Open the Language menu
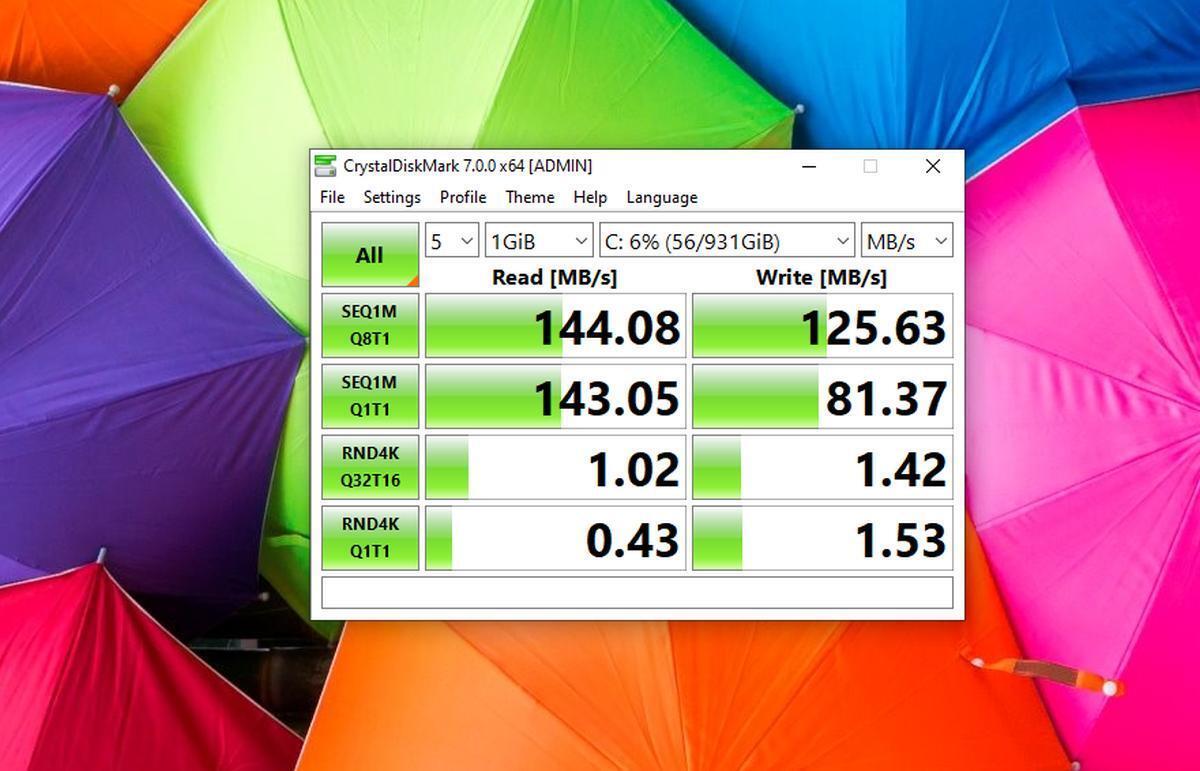This screenshot has width=1200, height=771. click(662, 197)
